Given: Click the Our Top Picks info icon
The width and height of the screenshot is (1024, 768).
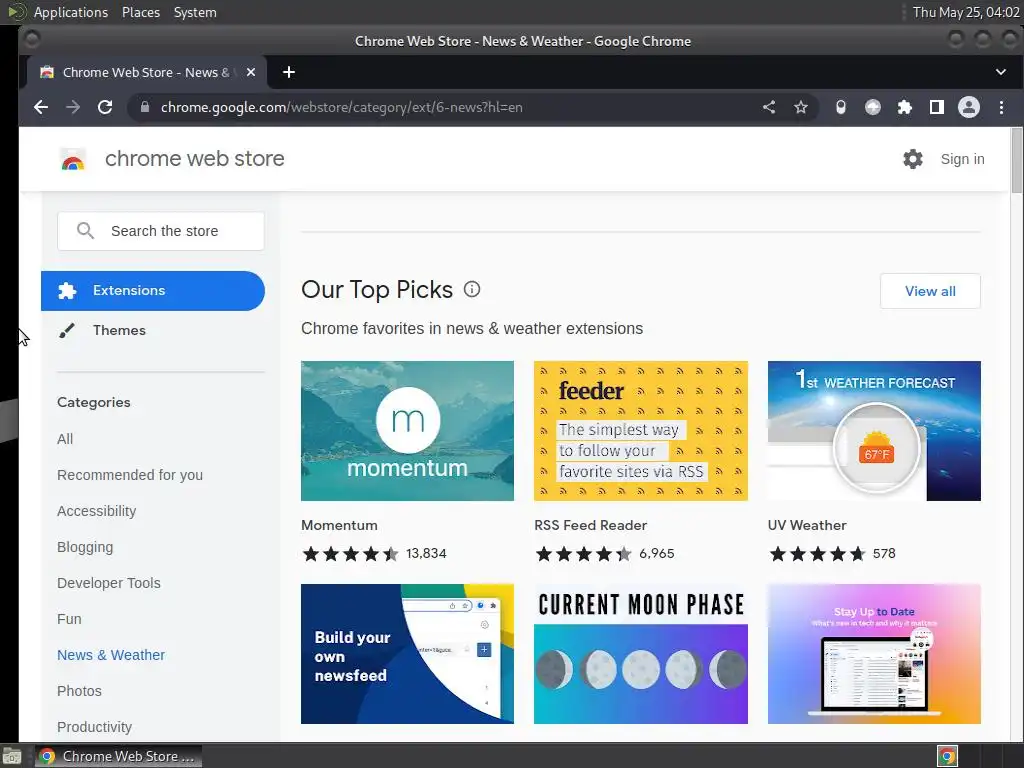Looking at the screenshot, I should point(472,289).
